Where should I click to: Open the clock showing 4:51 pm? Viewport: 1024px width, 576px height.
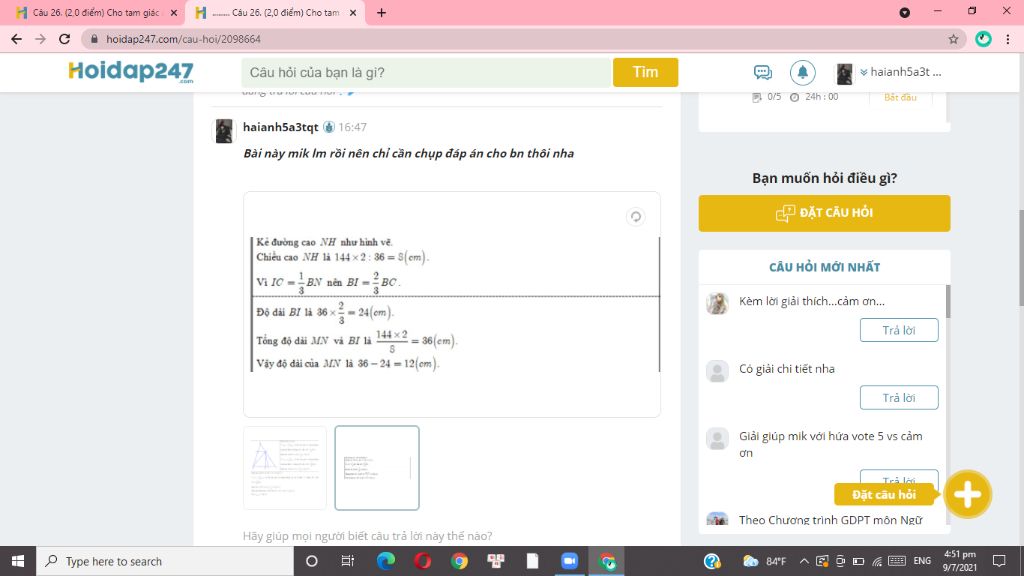[960, 561]
